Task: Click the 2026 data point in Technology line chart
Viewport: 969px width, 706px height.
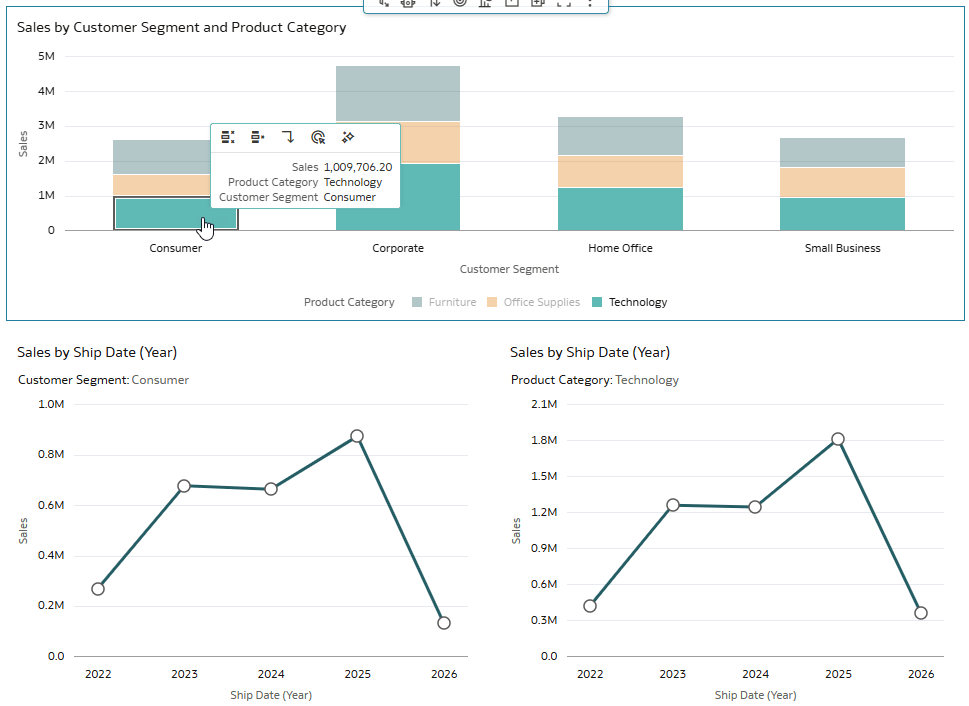Action: click(921, 613)
